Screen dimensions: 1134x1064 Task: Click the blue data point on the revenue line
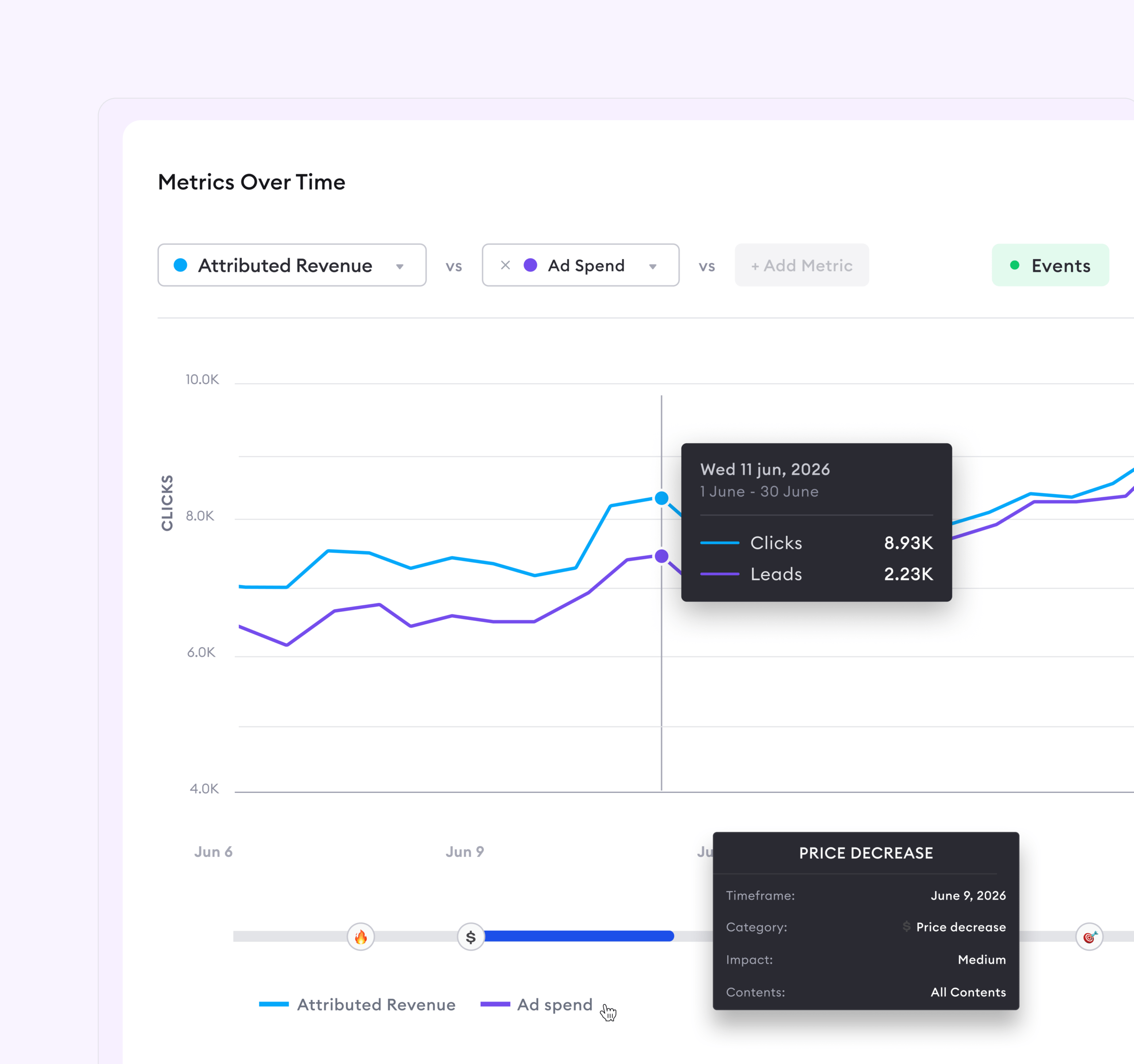point(662,498)
